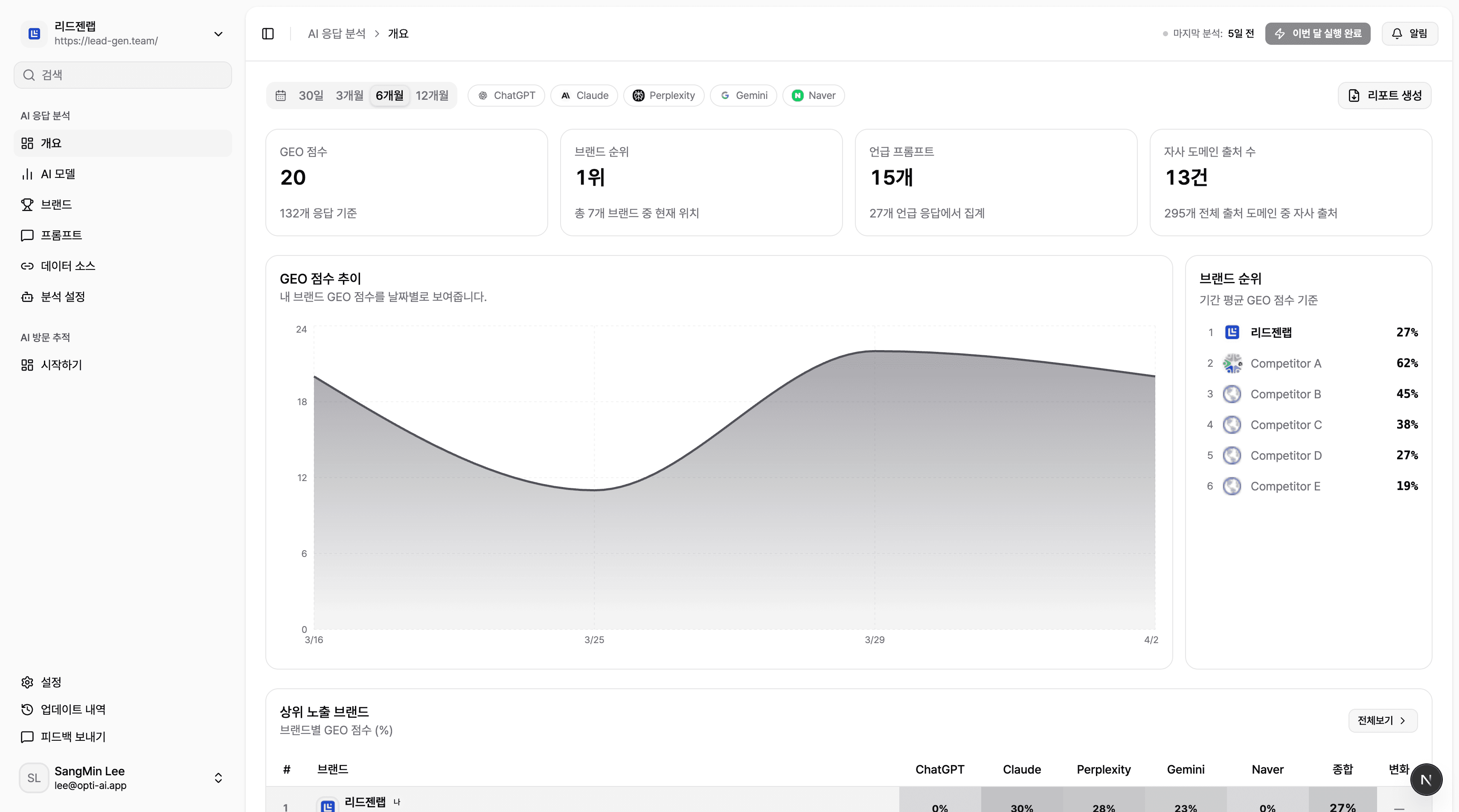Select the 개요 overview icon in sidebar
Viewport: 1459px width, 812px height.
point(27,143)
